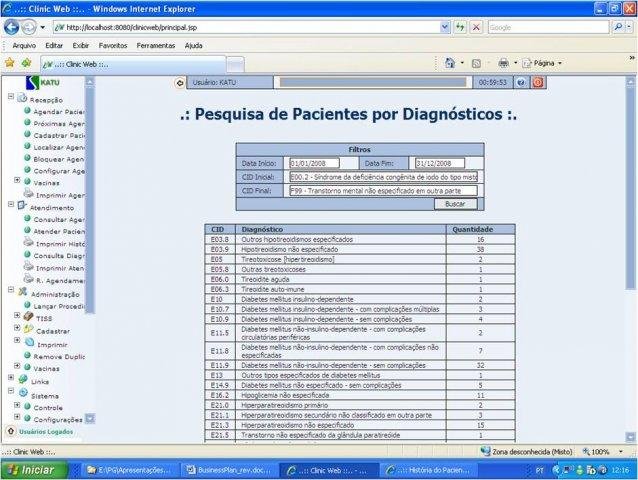Click the Iniciar start button
Screen dimensions: 638x480
coord(34,470)
